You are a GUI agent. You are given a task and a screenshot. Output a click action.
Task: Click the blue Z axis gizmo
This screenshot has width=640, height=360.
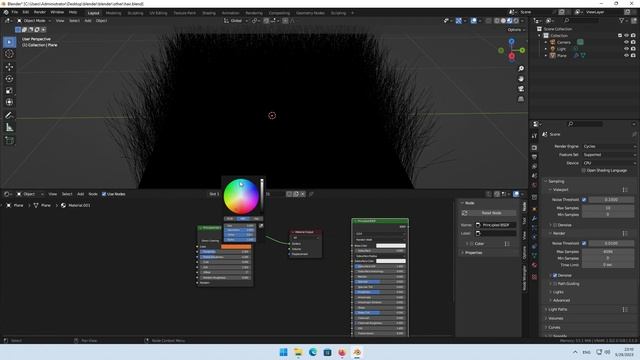pos(511,41)
